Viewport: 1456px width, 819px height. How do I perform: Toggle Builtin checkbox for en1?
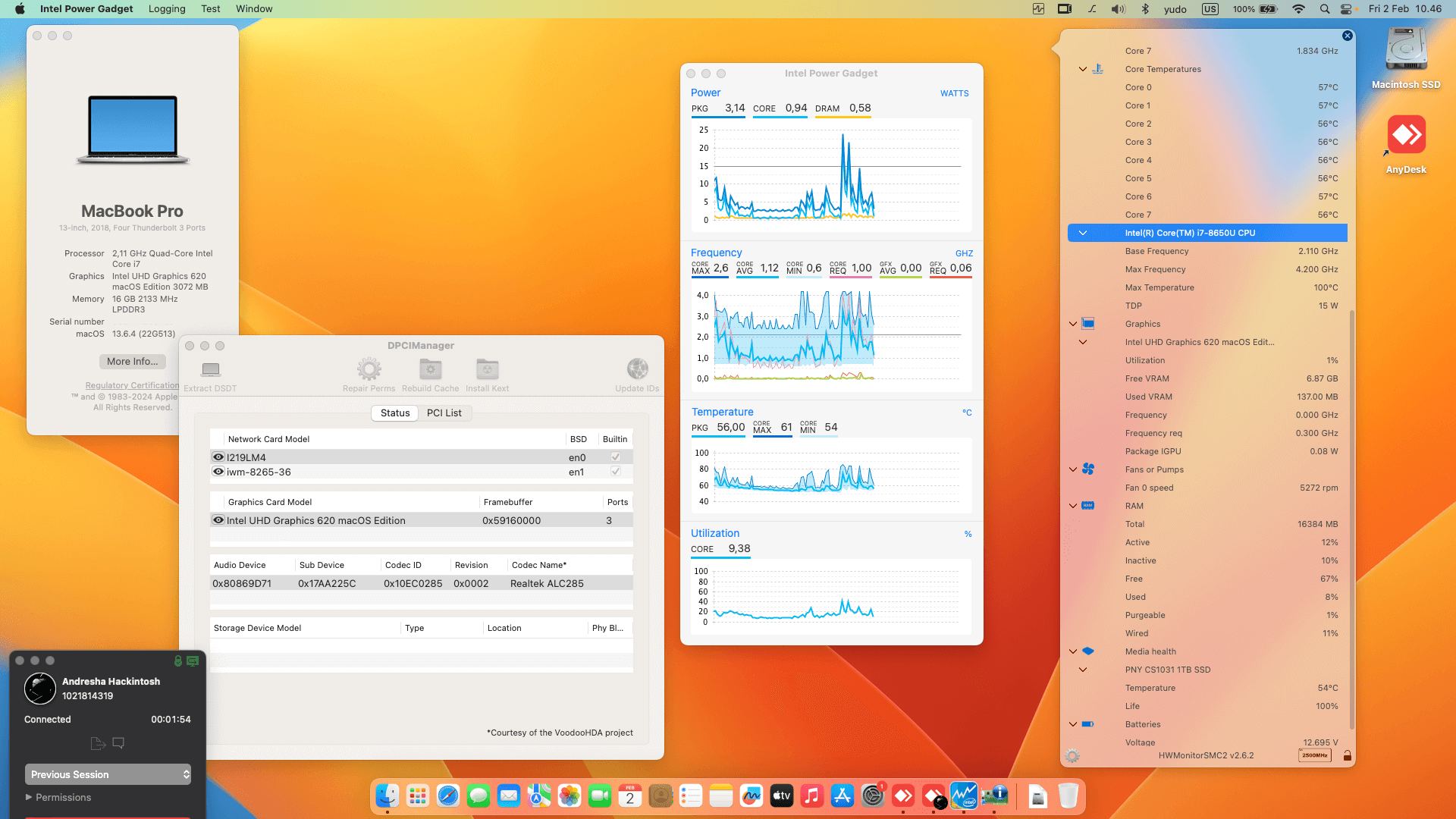click(x=616, y=472)
